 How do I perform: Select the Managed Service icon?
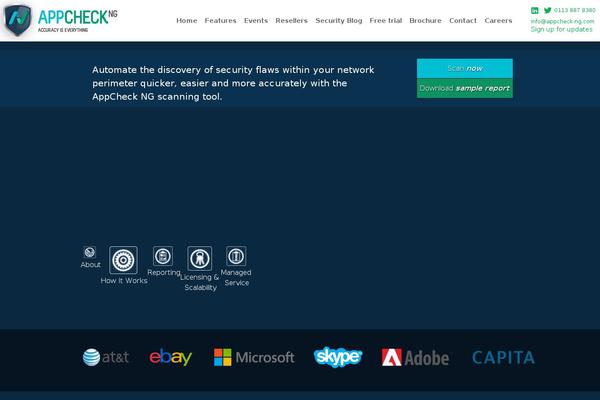236,256
